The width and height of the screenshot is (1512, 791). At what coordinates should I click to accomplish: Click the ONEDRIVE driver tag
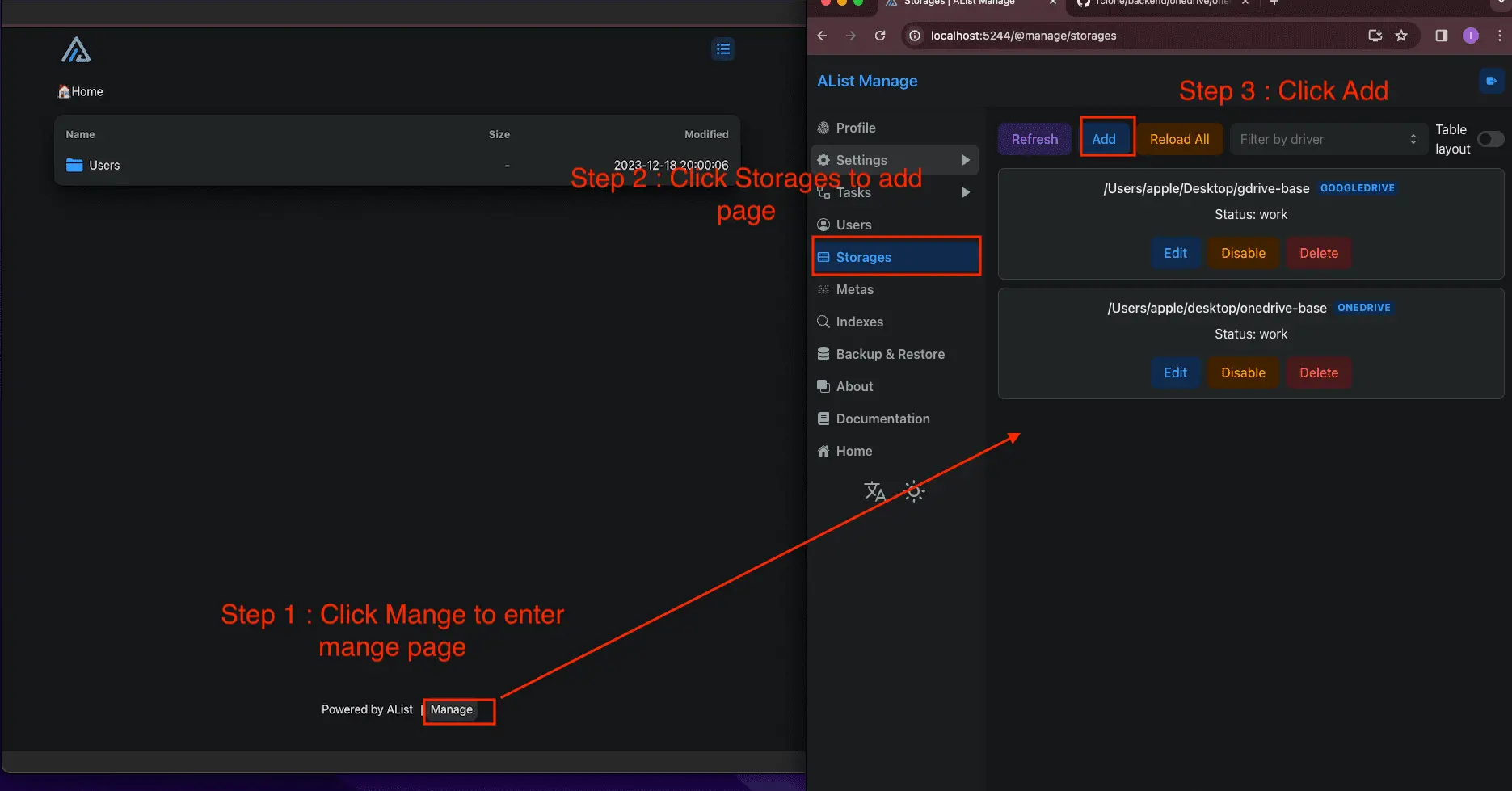1364,308
